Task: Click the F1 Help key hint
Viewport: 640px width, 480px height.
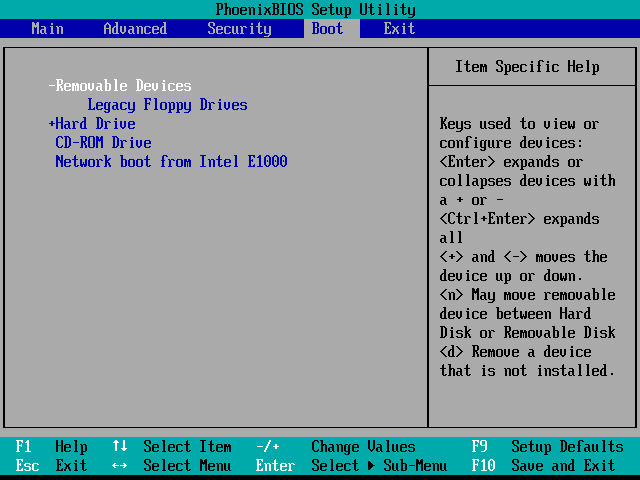Action: [x=51, y=447]
